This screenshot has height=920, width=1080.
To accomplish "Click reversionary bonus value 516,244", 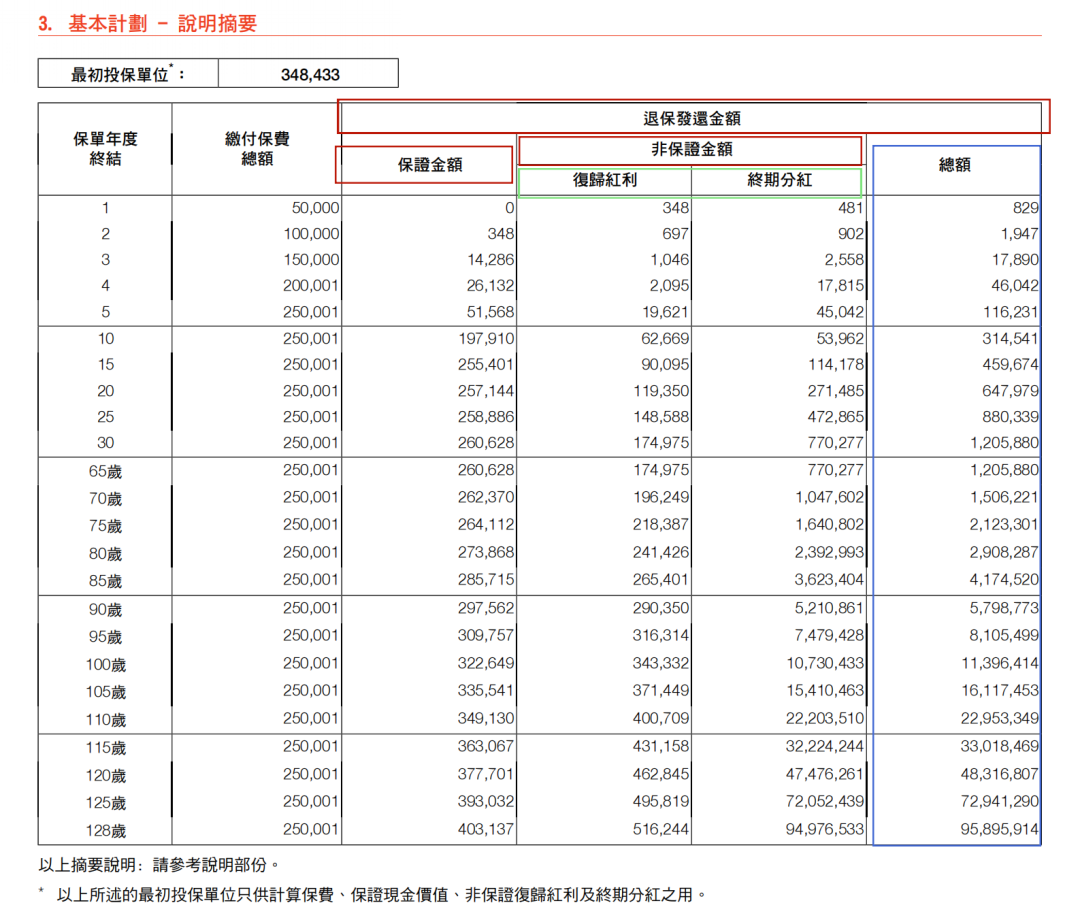I will (660, 829).
